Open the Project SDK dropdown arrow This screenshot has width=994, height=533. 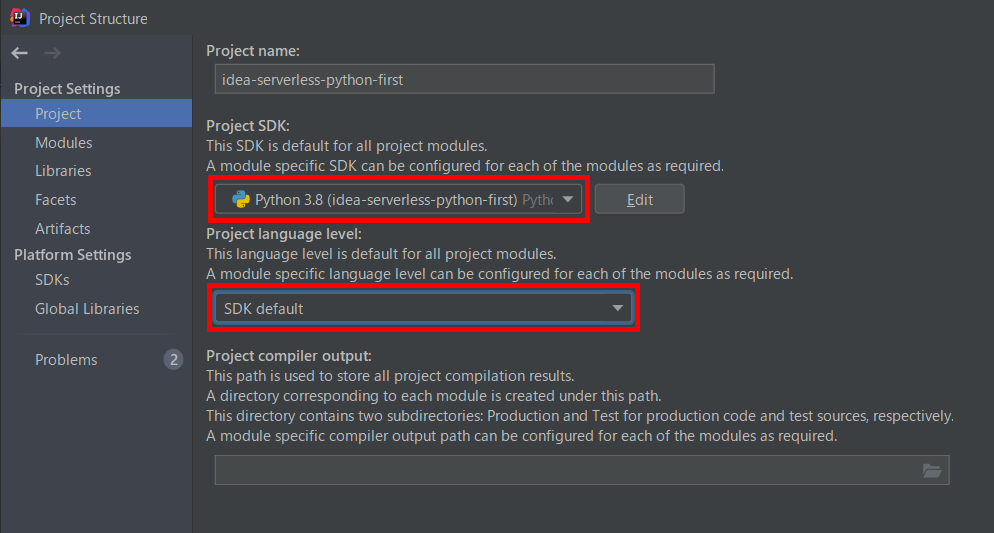click(568, 199)
